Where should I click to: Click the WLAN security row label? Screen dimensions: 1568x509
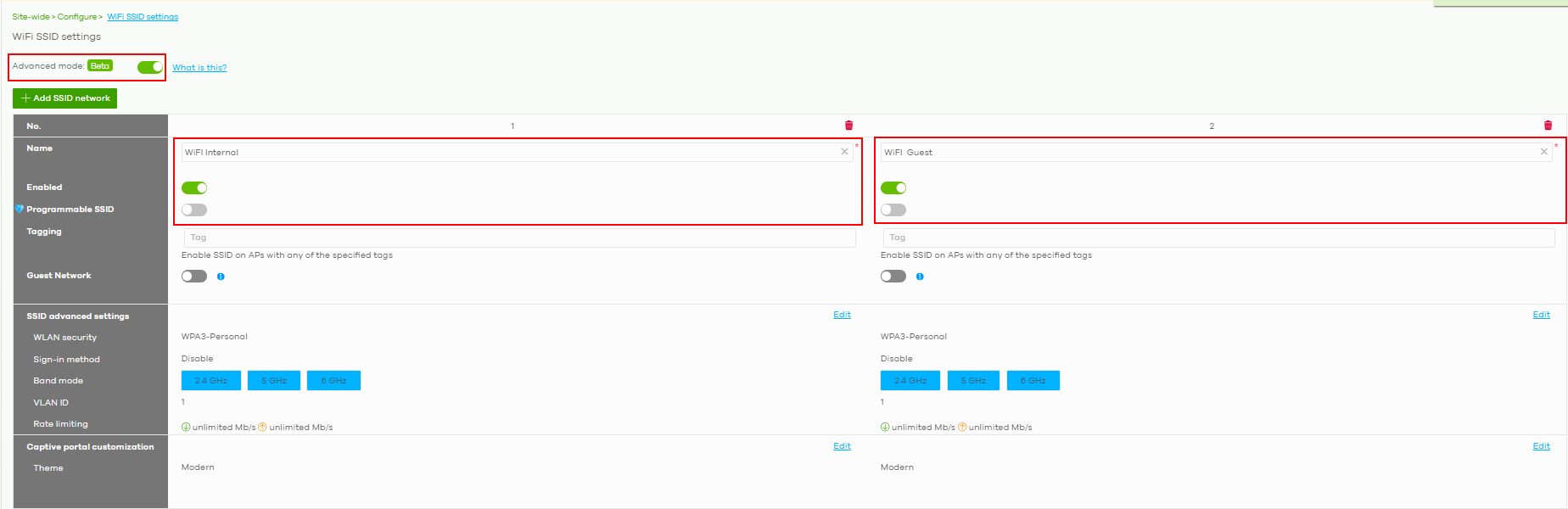click(65, 338)
